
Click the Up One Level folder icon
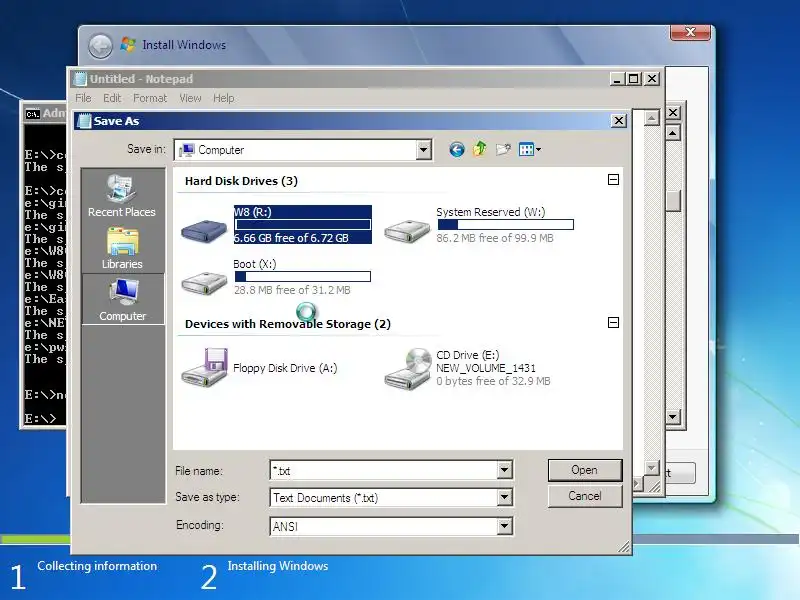pyautogui.click(x=480, y=149)
